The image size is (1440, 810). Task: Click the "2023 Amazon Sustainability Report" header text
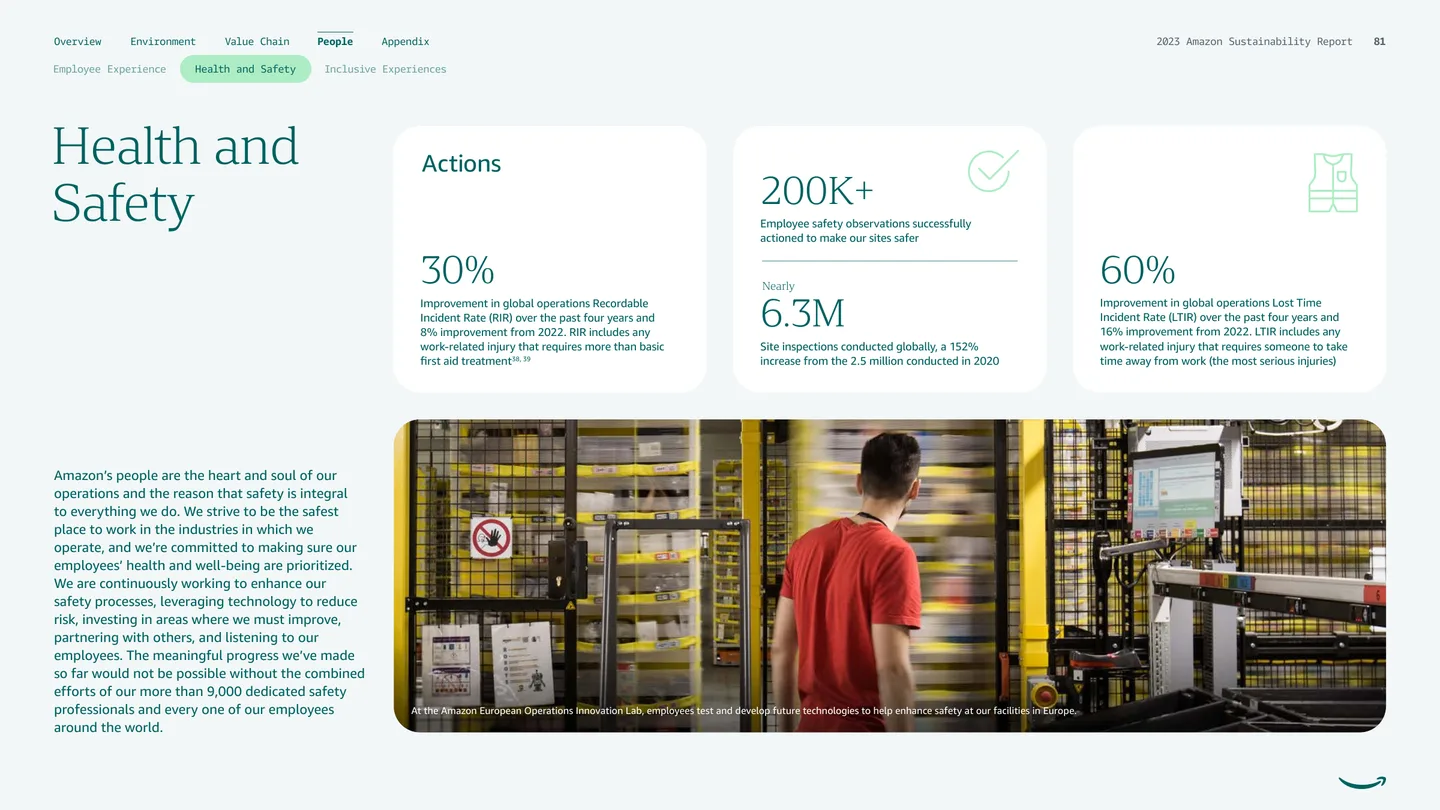tap(1254, 42)
